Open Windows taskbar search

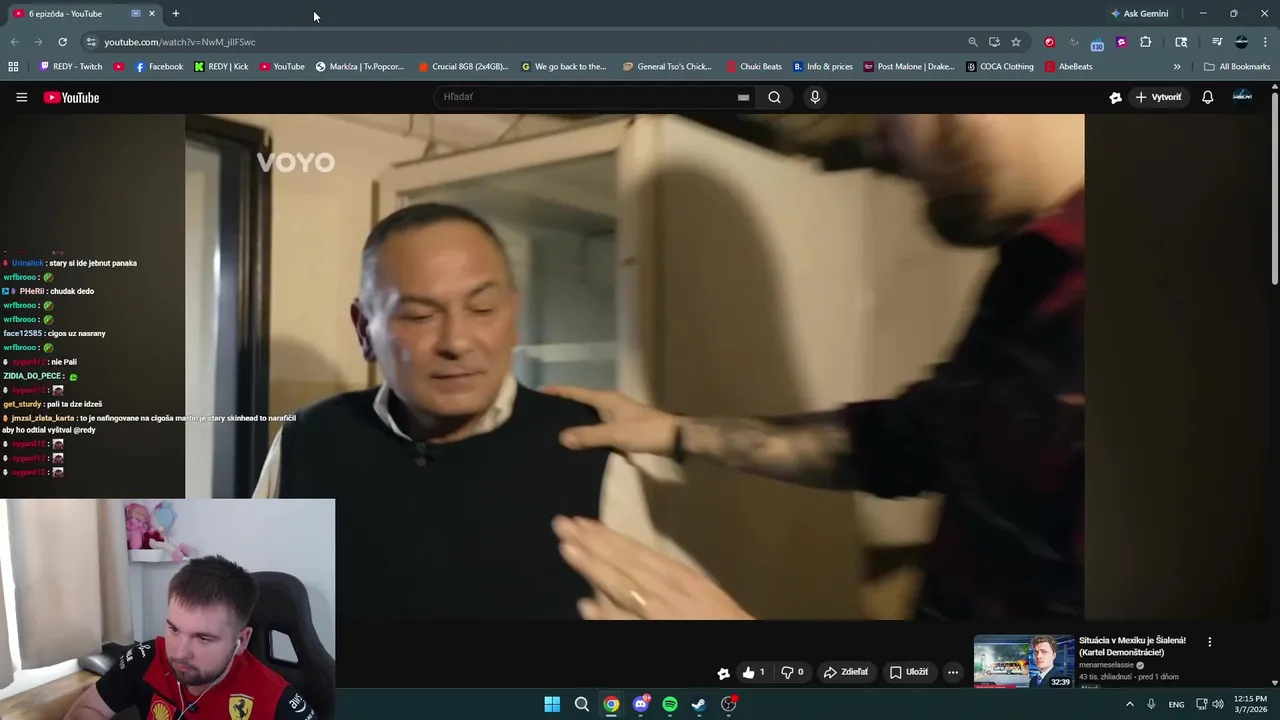click(x=582, y=704)
